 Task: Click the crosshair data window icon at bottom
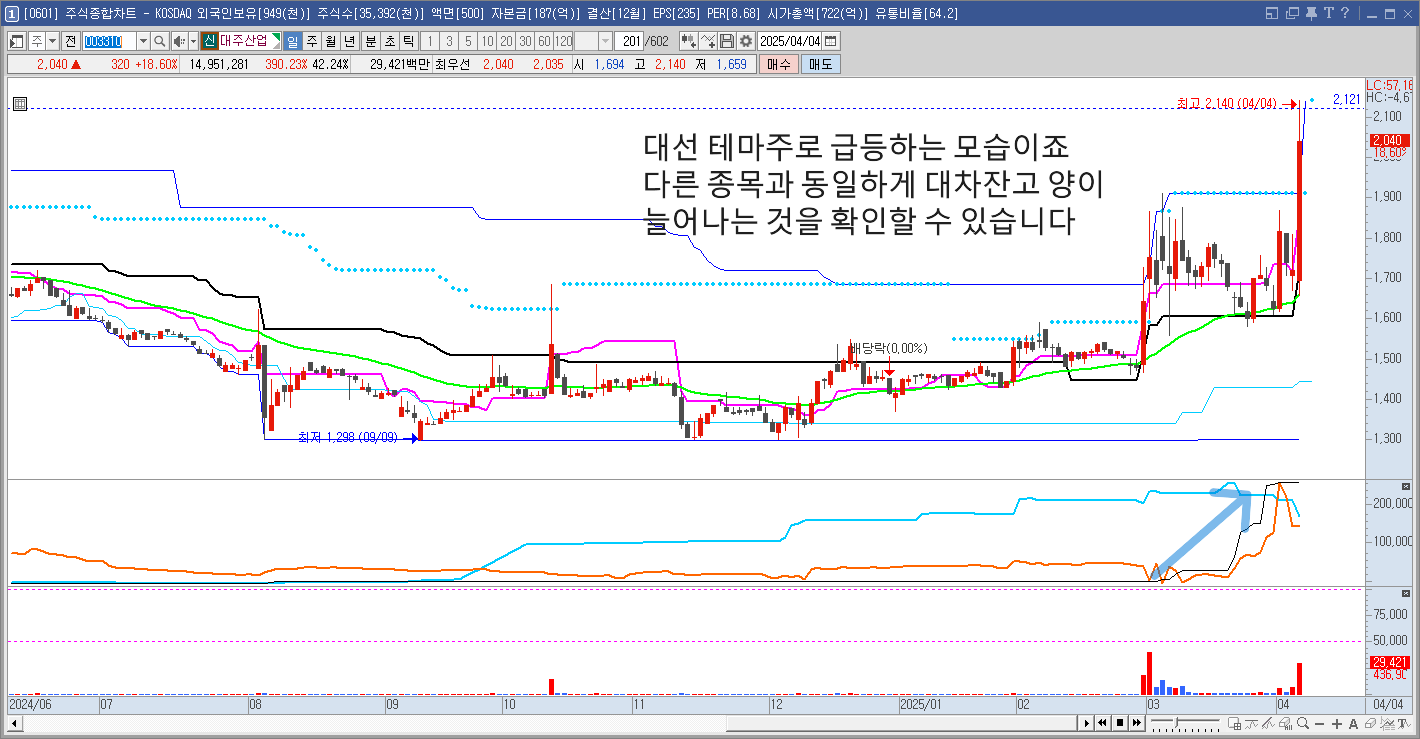tap(1234, 723)
